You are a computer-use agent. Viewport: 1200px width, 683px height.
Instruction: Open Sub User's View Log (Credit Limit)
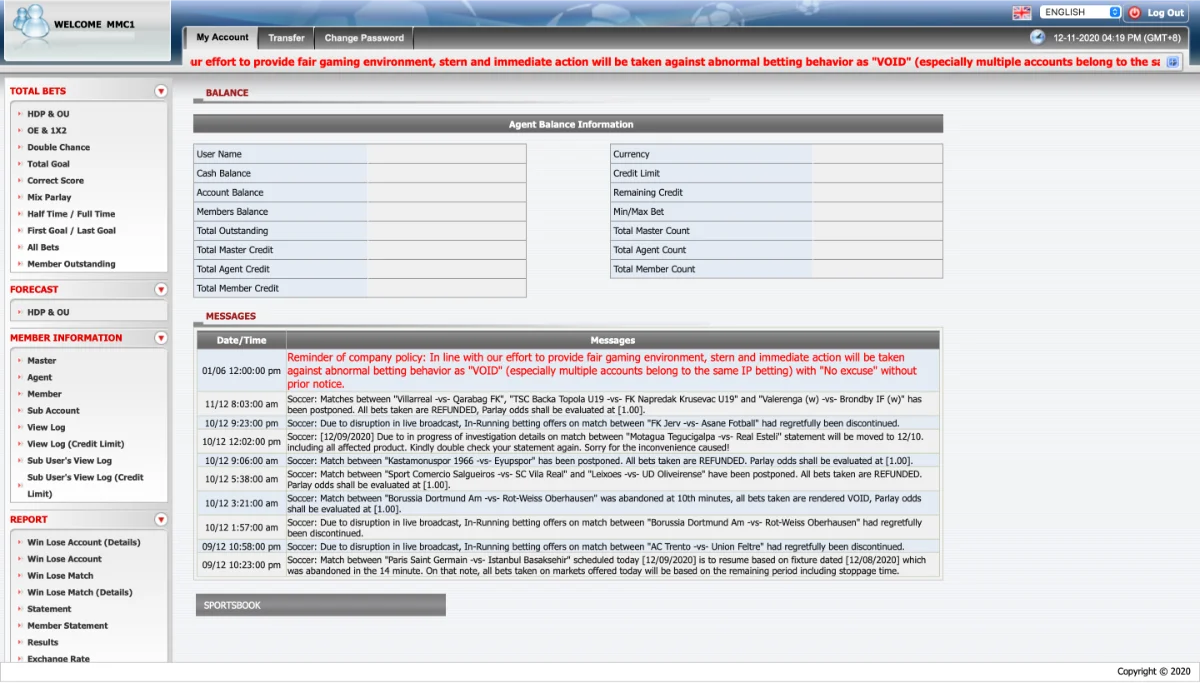pyautogui.click(x=85, y=485)
